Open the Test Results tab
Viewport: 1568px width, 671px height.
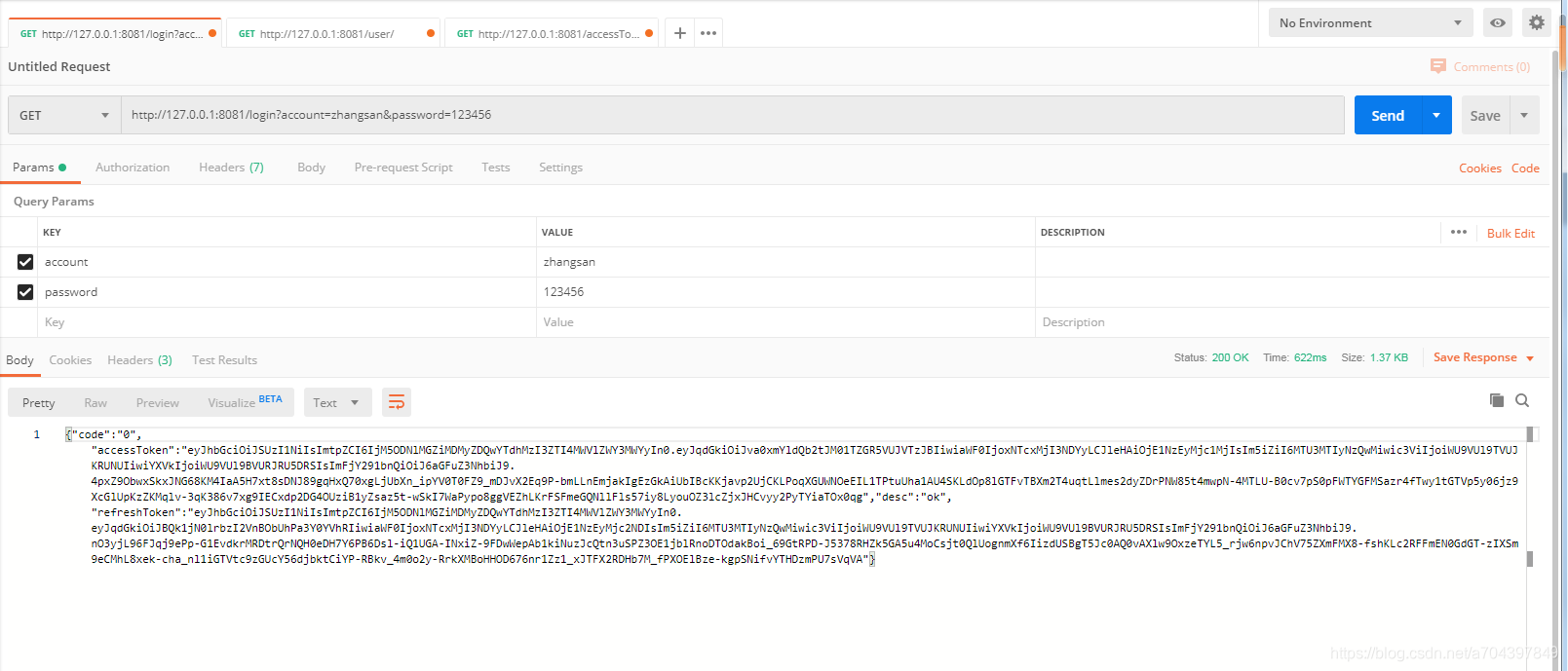(x=224, y=360)
